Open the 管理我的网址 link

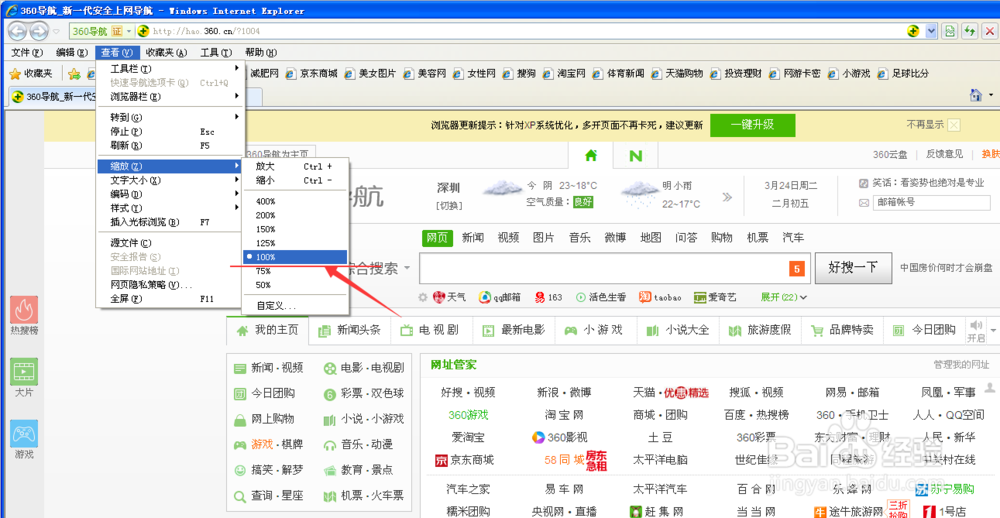click(961, 365)
